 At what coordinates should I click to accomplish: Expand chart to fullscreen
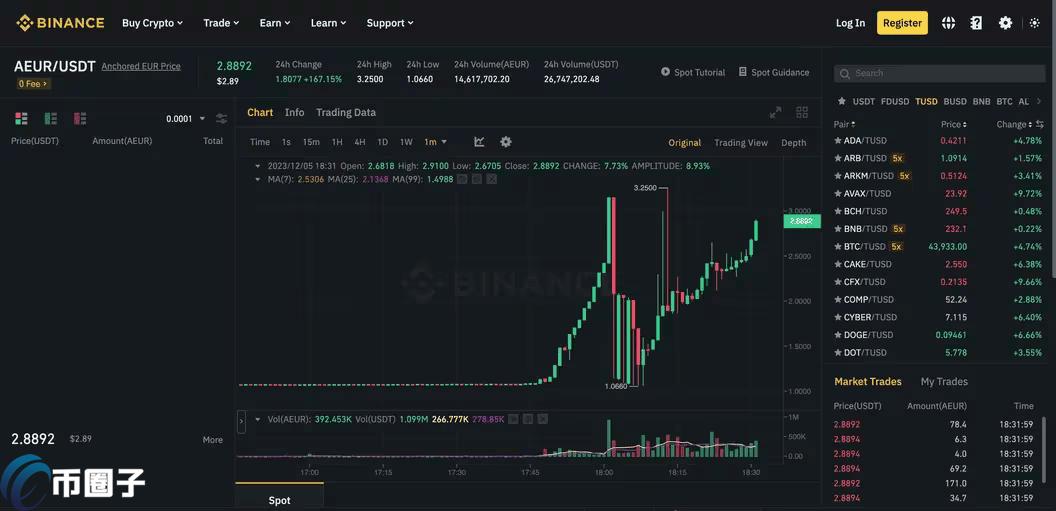point(775,113)
